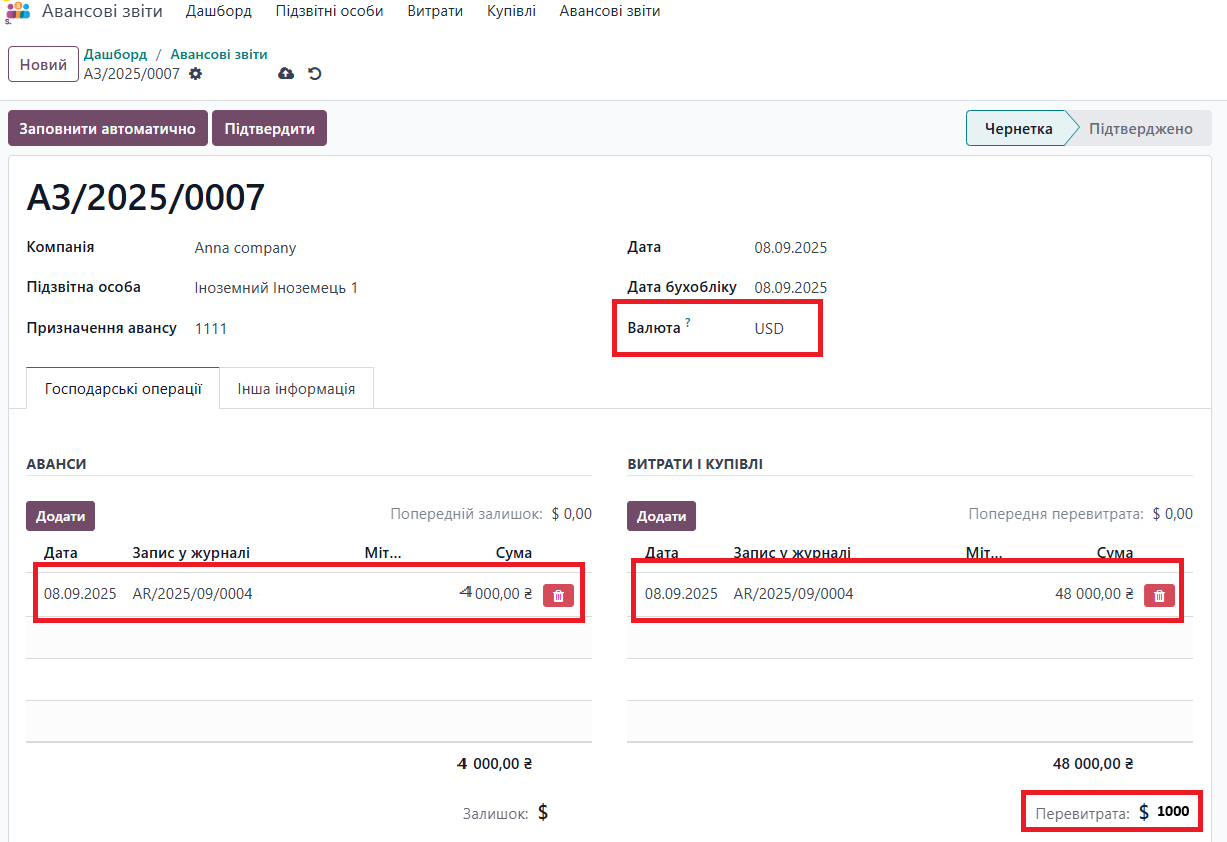This screenshot has height=842, width=1227.
Task: Click the Авансові звіти breadcrumb link
Action: tap(219, 54)
